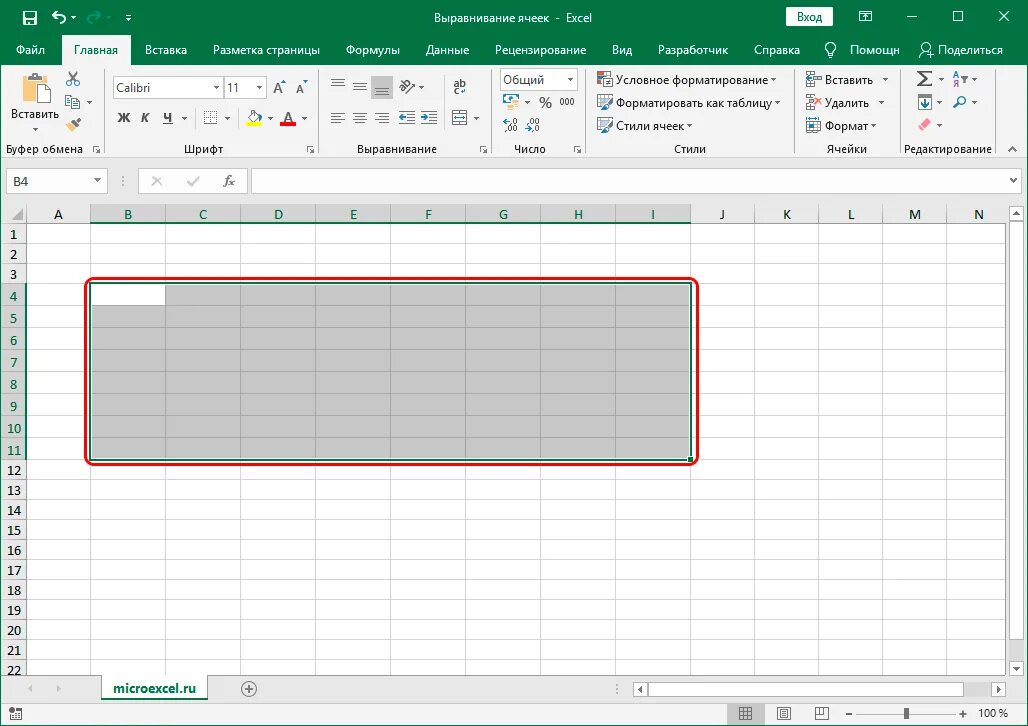Image resolution: width=1028 pixels, height=726 pixels.
Task: Click the AutoSum sigma icon
Action: point(924,79)
